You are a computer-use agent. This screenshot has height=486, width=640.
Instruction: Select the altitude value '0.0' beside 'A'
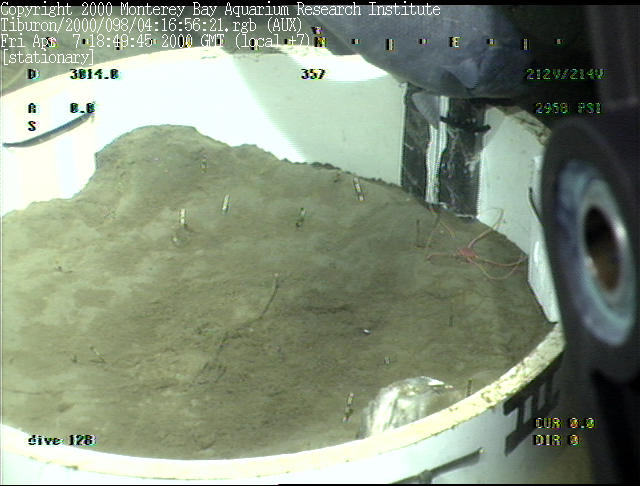pos(82,108)
